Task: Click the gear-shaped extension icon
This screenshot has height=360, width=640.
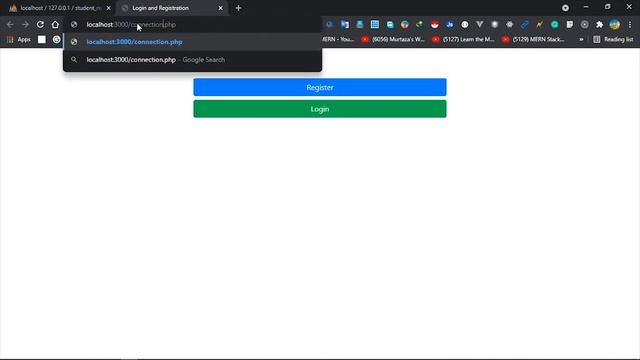Action: pyautogui.click(x=510, y=24)
